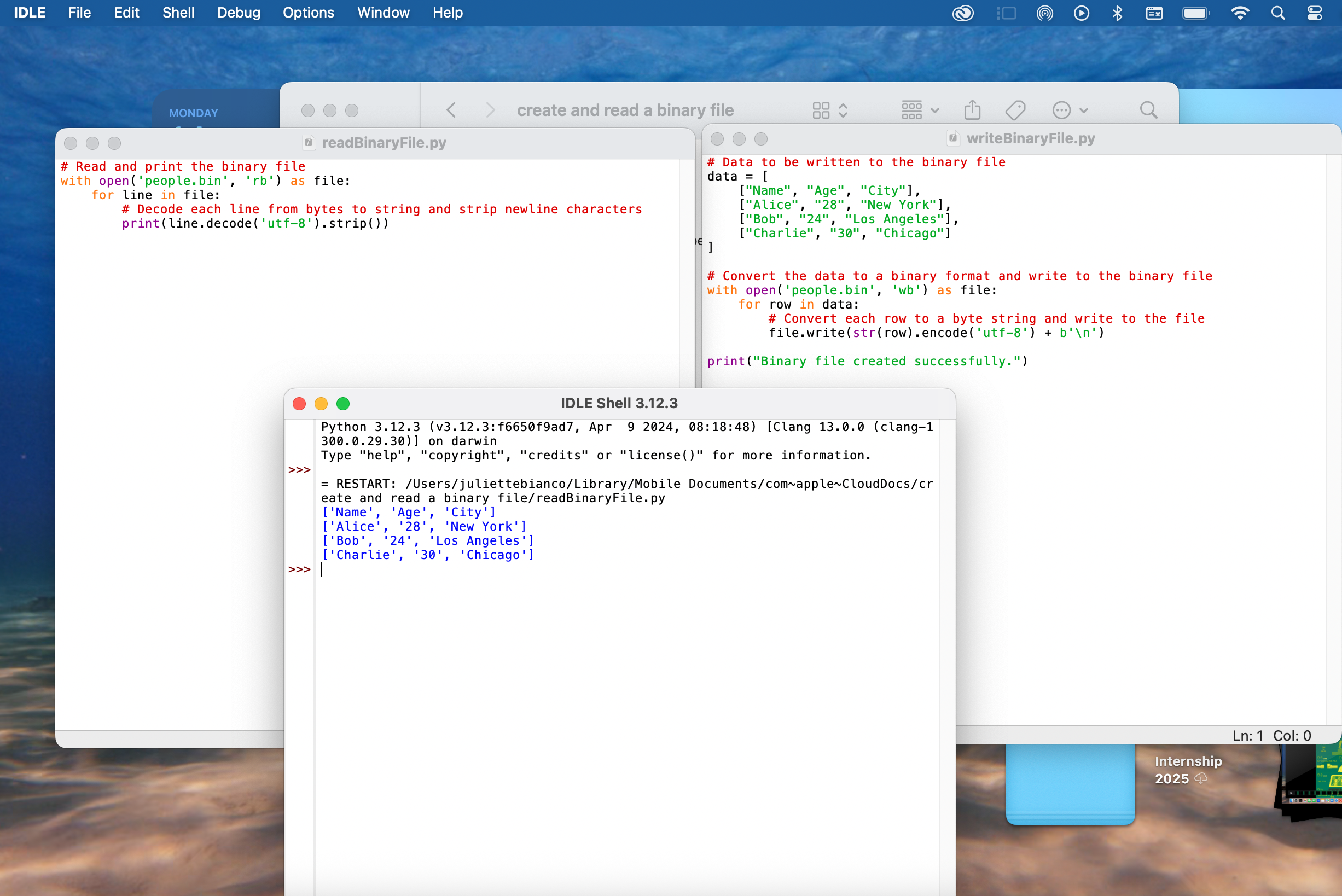The height and width of the screenshot is (896, 1342).
Task: Zoom IDLE Shell with green button
Action: tap(343, 404)
